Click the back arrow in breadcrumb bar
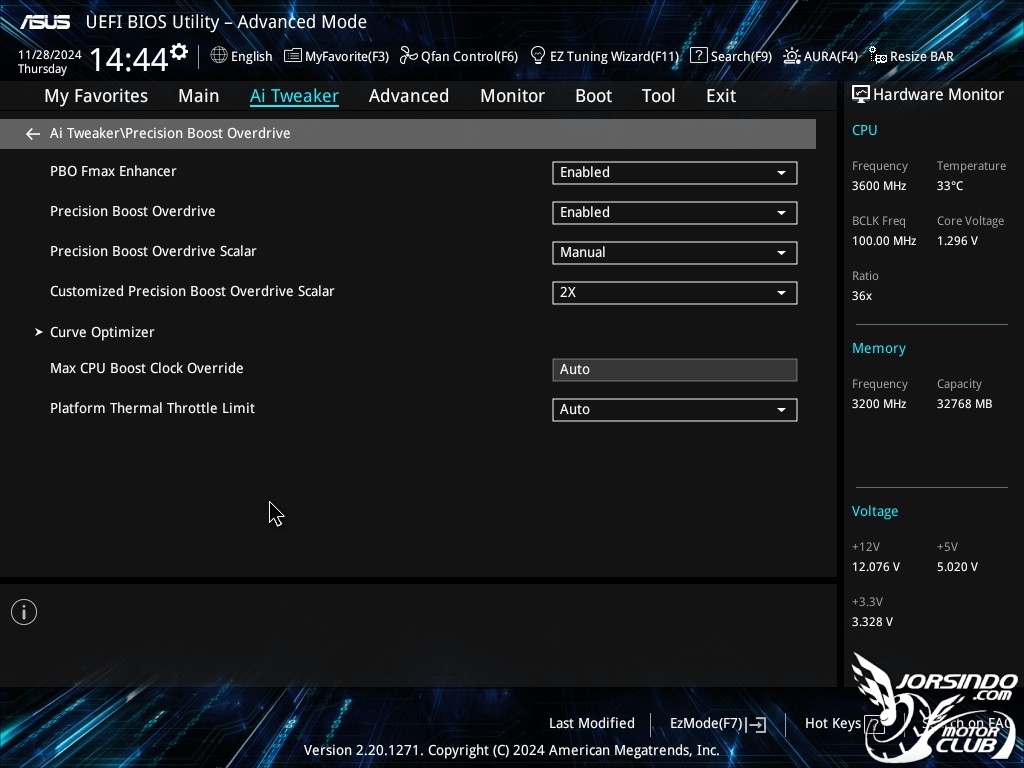Screen dimensions: 1024x768 point(33,134)
